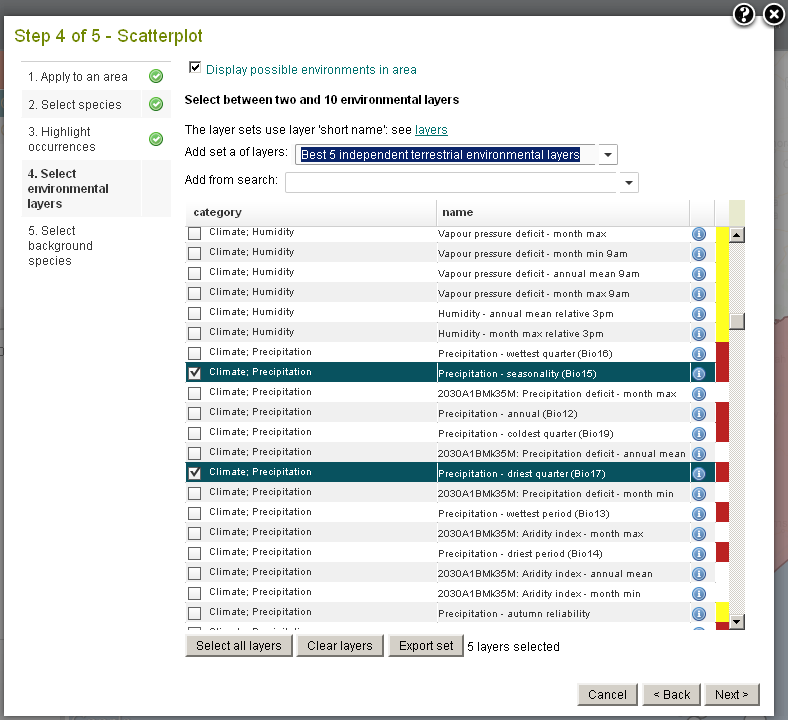Click the layer list scroll down arrow
Image resolution: width=788 pixels, height=720 pixels.
(x=737, y=622)
